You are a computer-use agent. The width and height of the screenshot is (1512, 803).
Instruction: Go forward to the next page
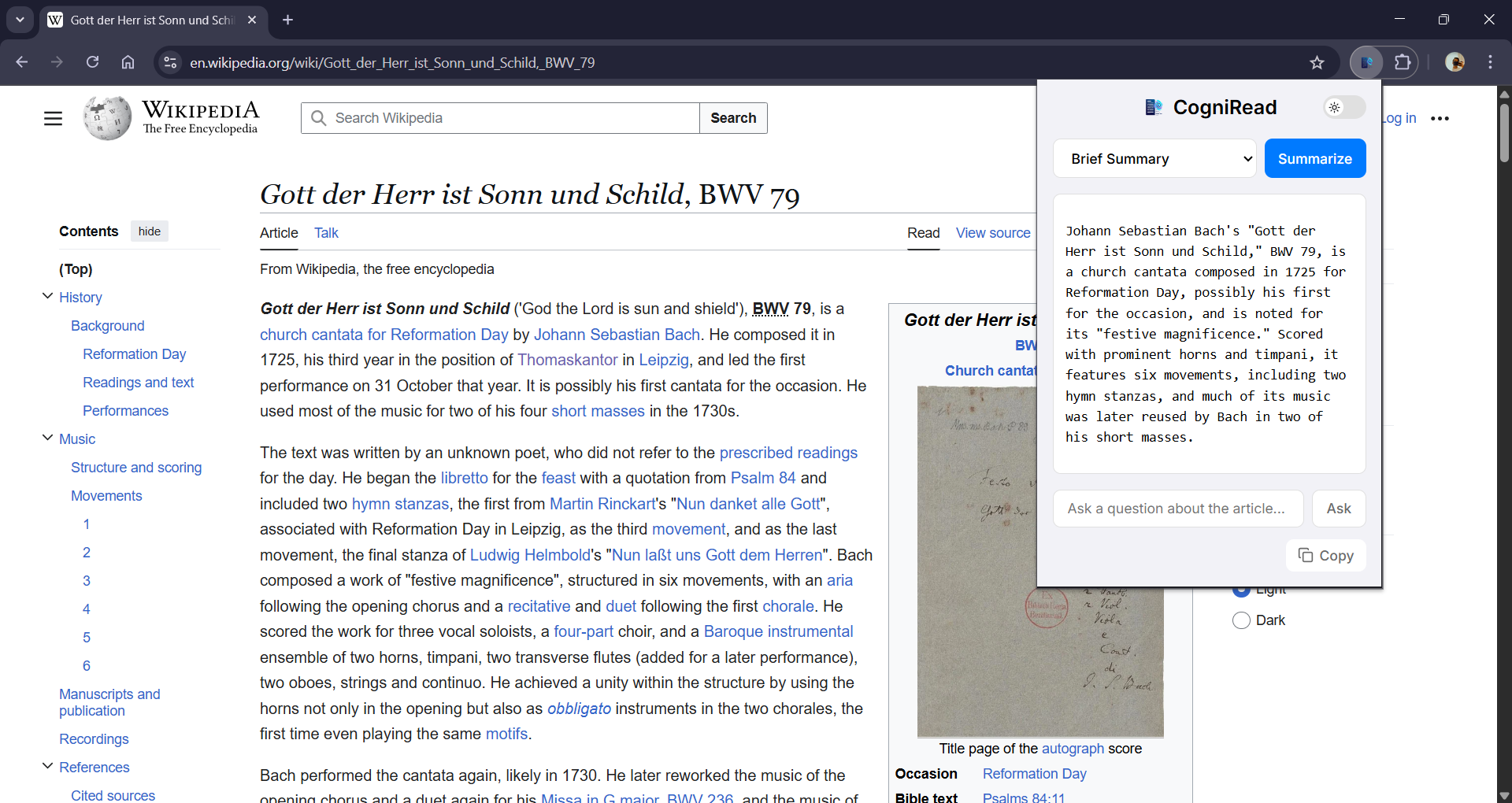pyautogui.click(x=57, y=62)
